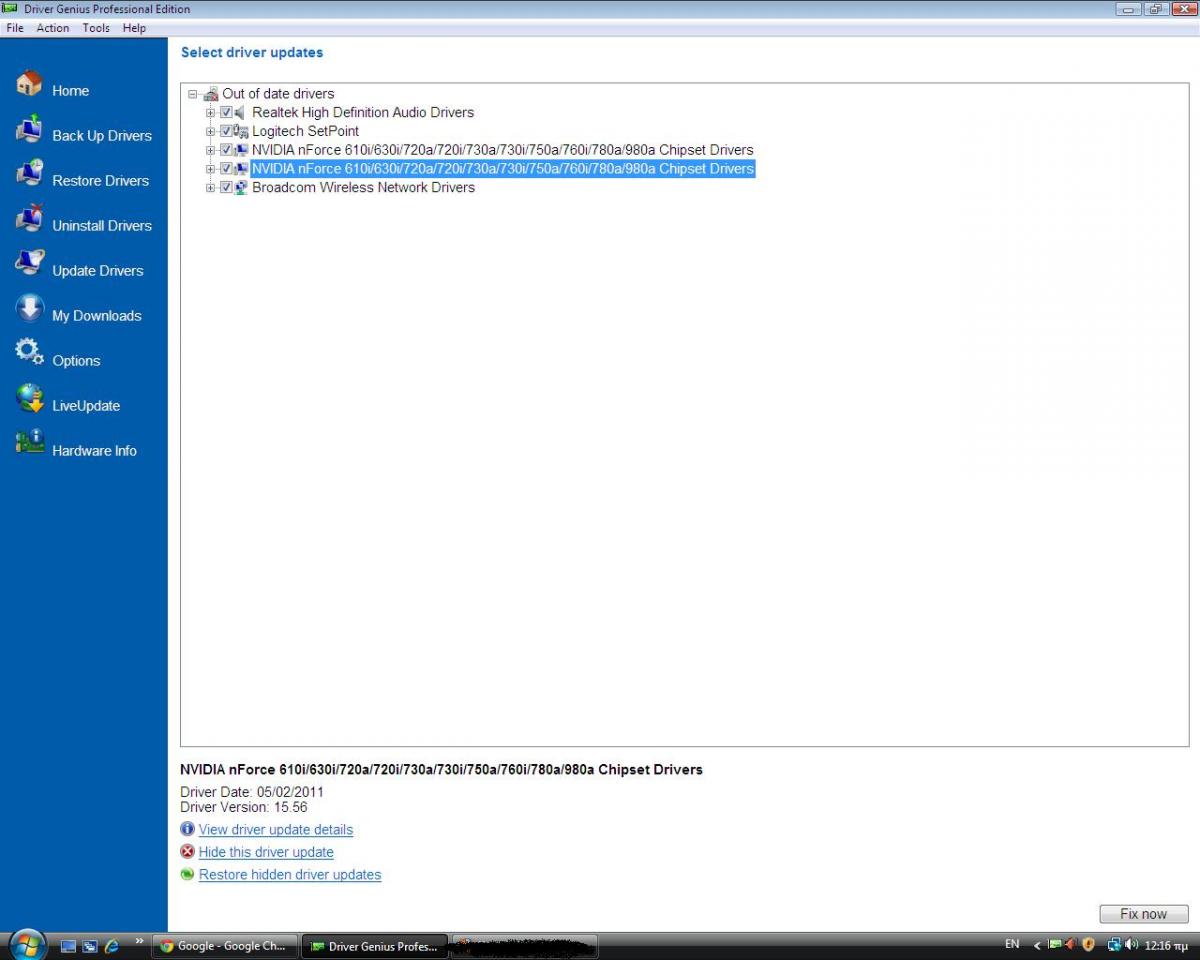
Task: Uncheck the Logitech SetPoint checkbox
Action: pos(226,131)
